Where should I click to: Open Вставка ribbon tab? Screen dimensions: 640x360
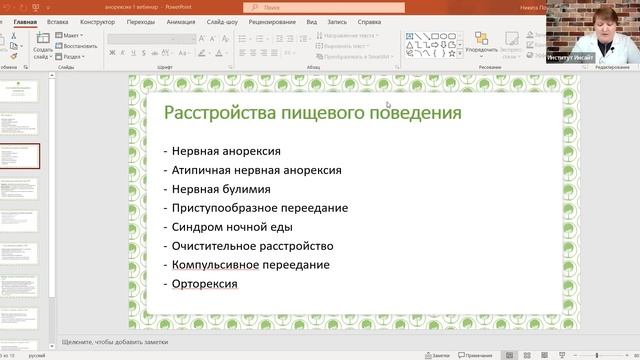click(x=57, y=22)
